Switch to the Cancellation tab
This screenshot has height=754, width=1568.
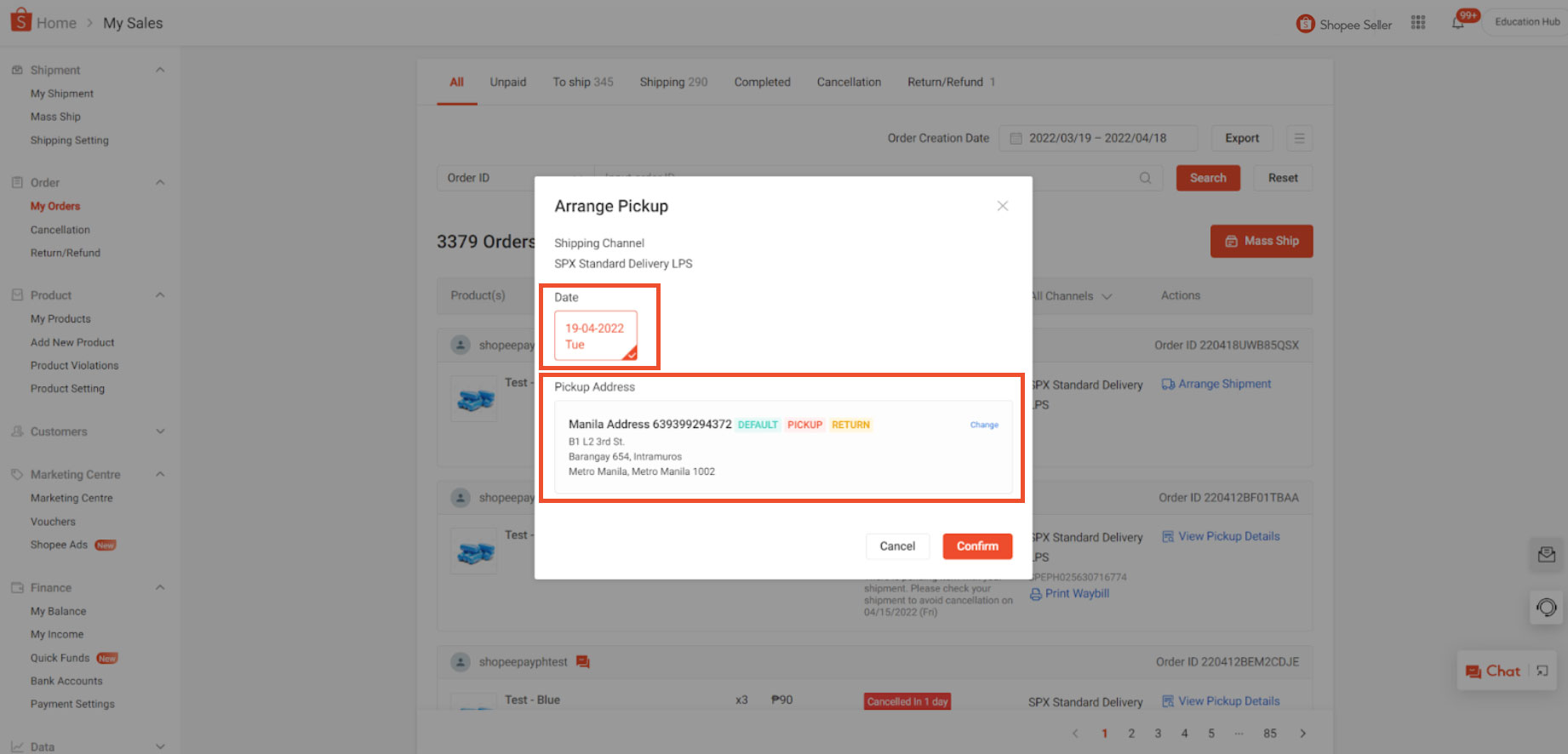point(849,82)
